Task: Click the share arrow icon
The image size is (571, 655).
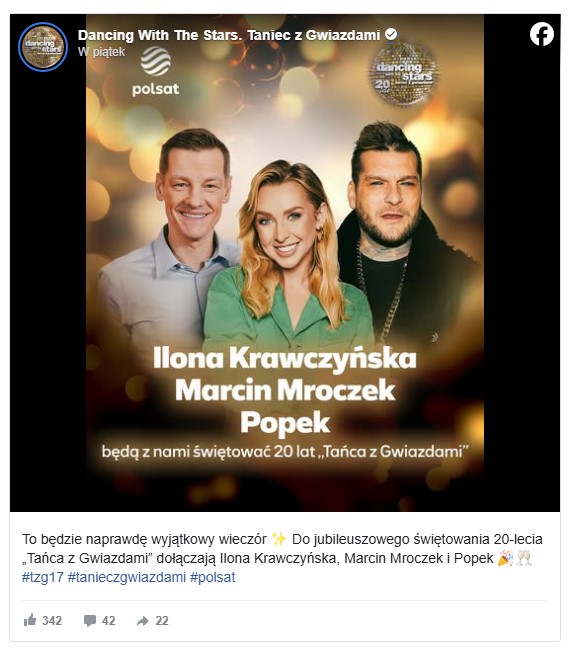Action: (142, 621)
